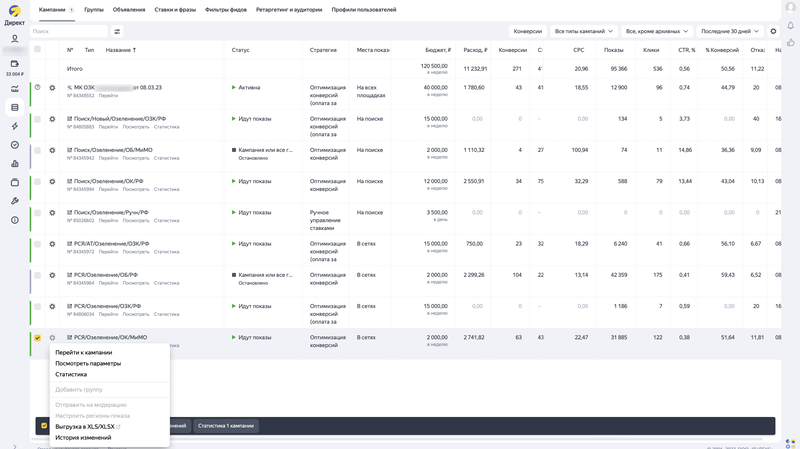Switch to the Кампании tab
Screen dimensions: 800x449
(56, 10)
